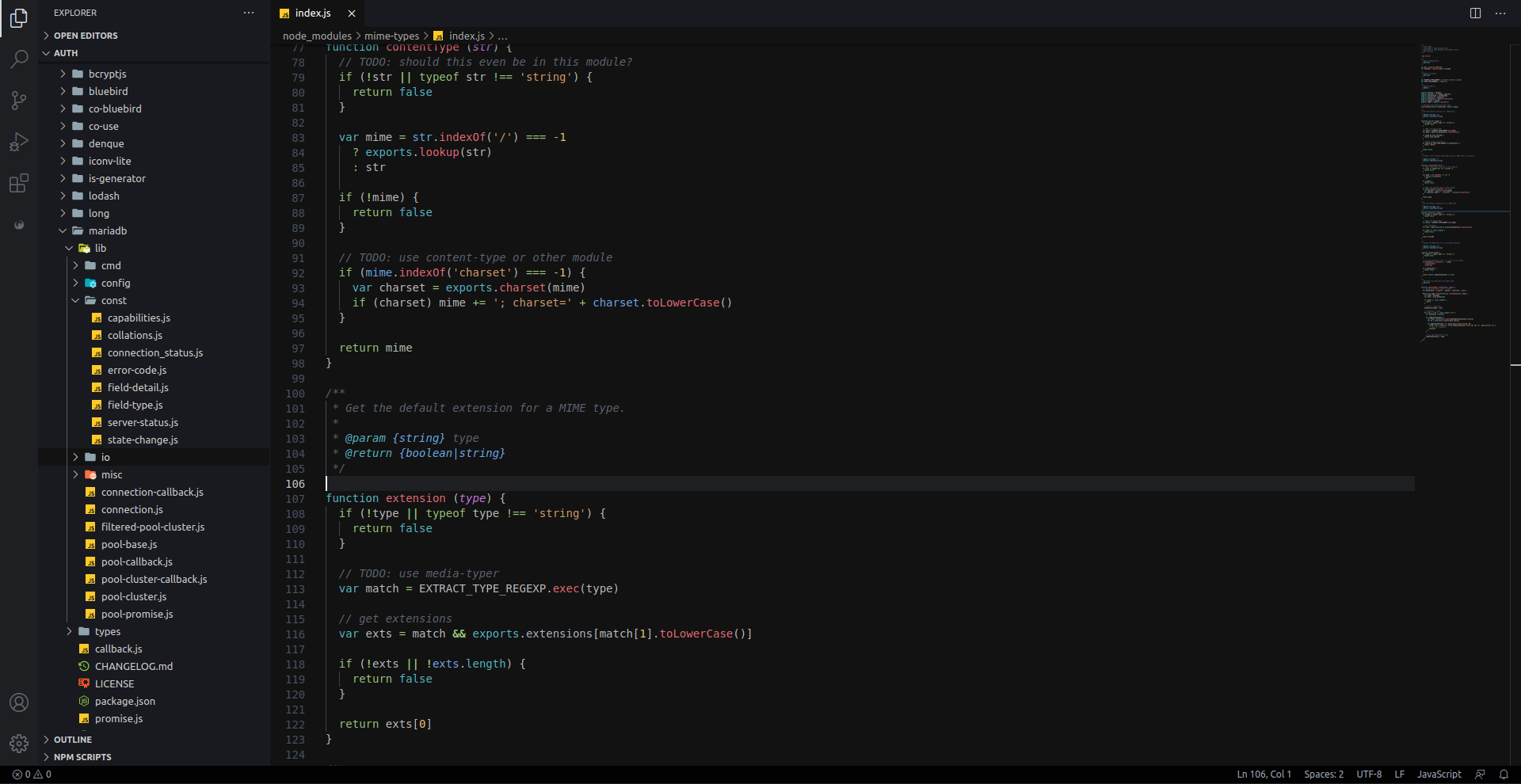
Task: Click the split editor right icon
Action: coord(1475,13)
